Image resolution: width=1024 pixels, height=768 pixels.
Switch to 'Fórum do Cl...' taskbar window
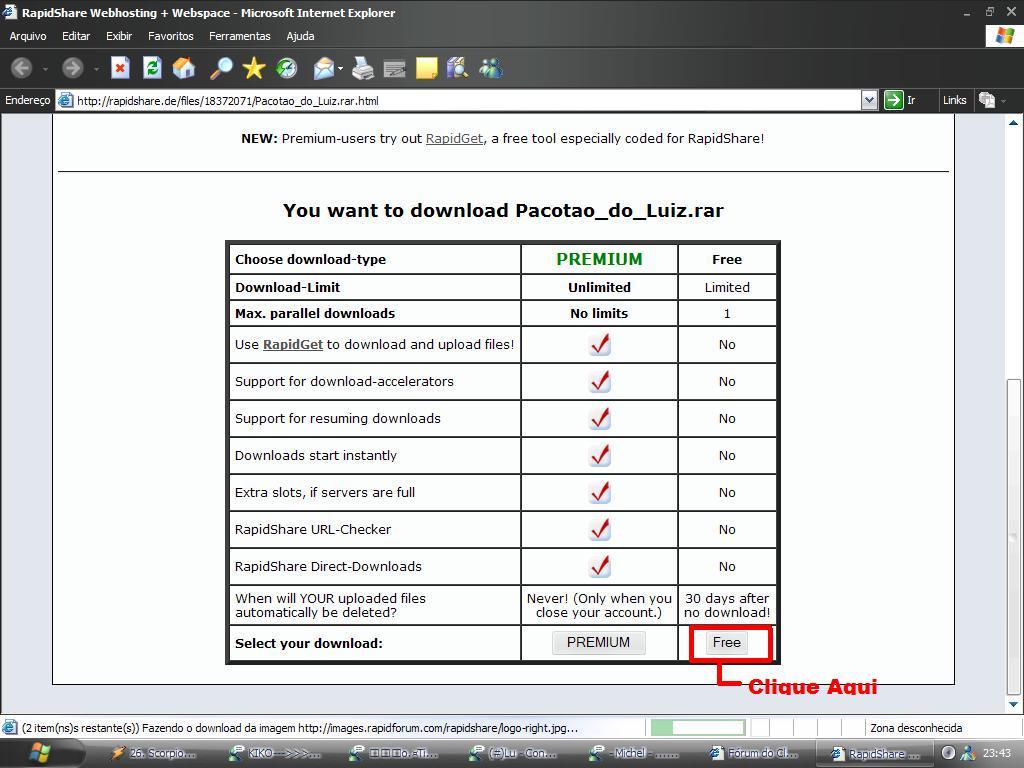[753, 754]
